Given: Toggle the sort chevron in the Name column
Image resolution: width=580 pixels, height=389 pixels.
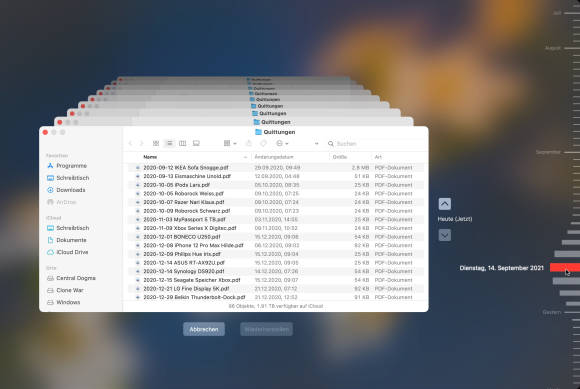Looking at the screenshot, I should coord(245,158).
